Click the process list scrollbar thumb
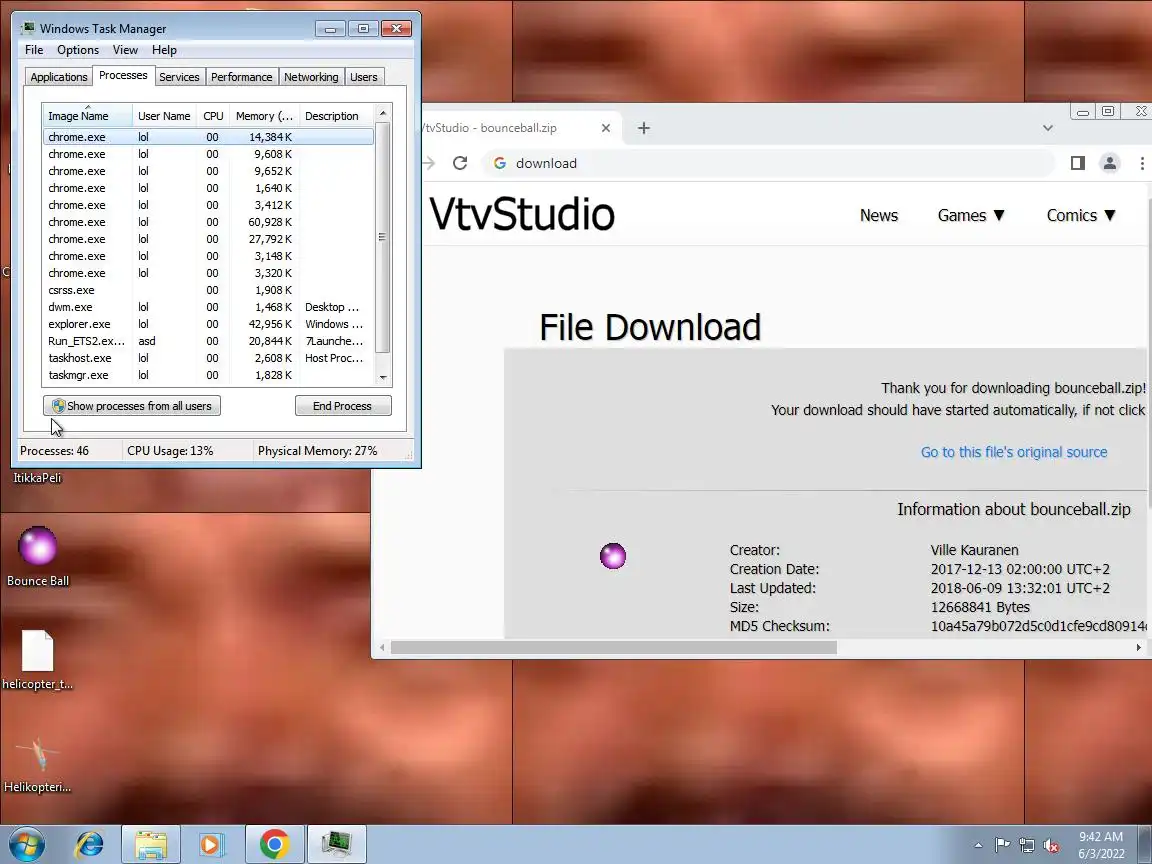 click(x=382, y=237)
